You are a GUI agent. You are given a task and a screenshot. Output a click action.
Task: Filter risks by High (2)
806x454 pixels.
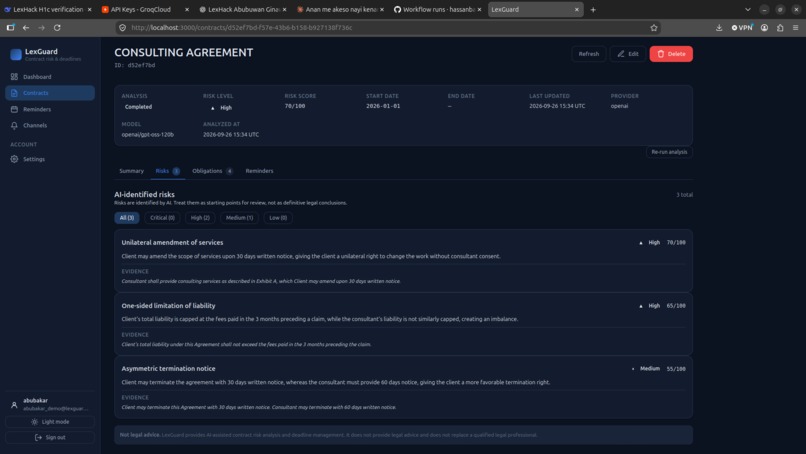[200, 218]
